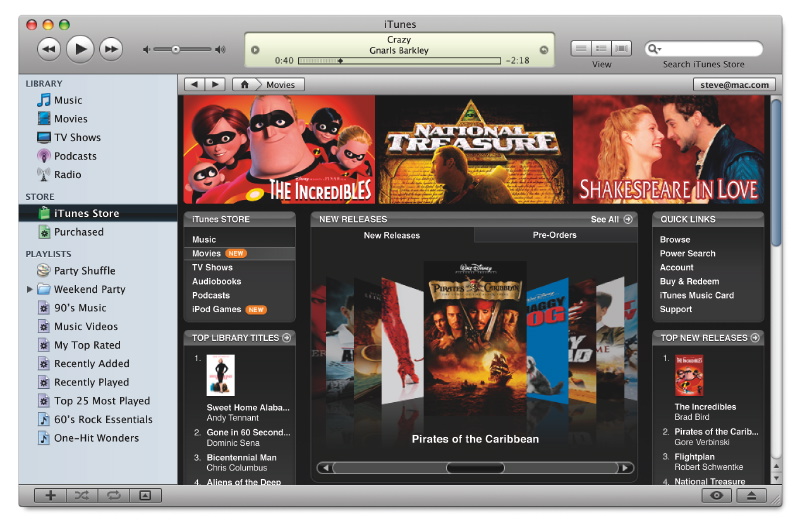Go back to the previous track
Viewport: 800px width, 526px height.
49,48
